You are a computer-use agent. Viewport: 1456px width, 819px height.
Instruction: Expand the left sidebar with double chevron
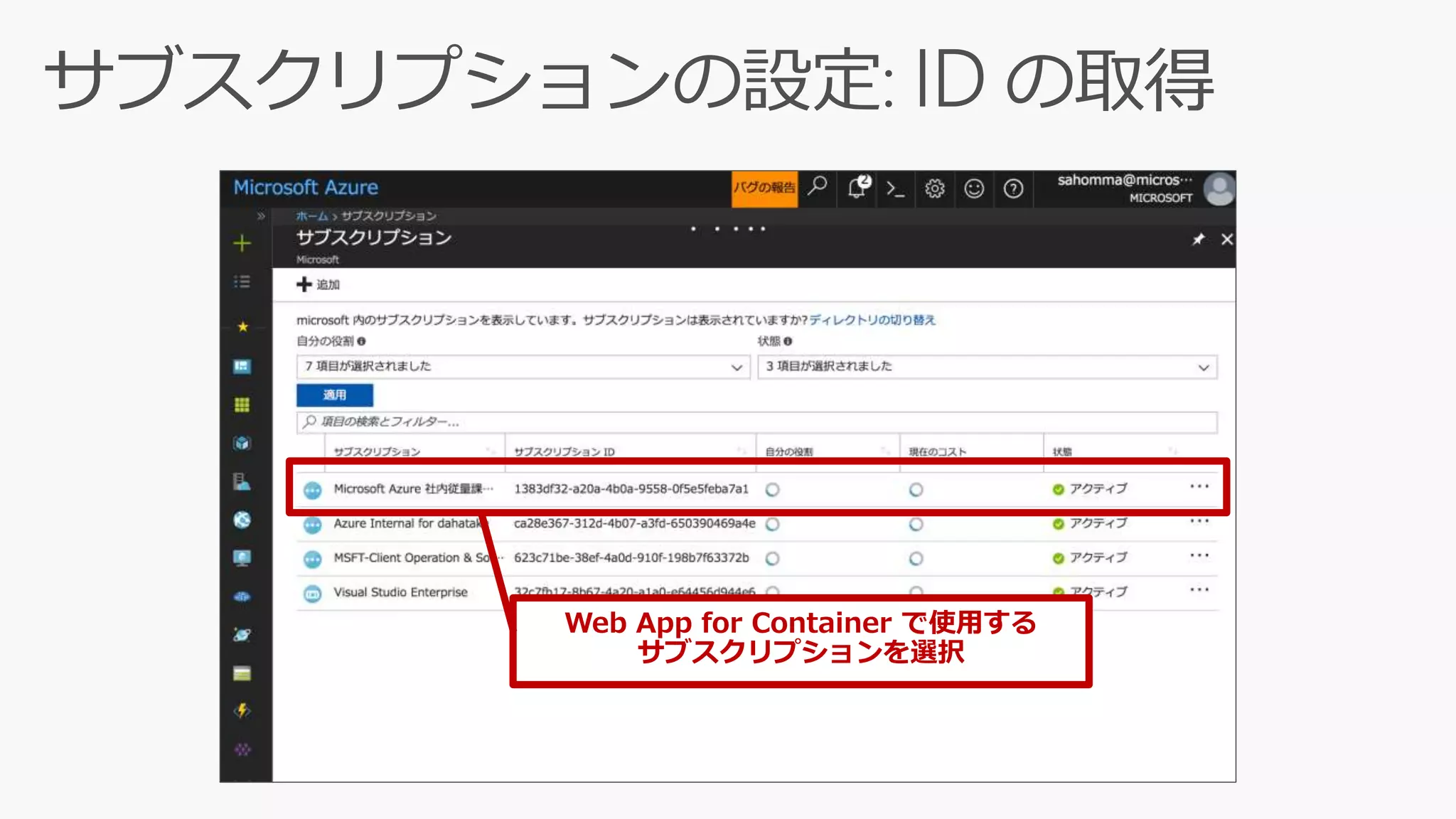[261, 215]
